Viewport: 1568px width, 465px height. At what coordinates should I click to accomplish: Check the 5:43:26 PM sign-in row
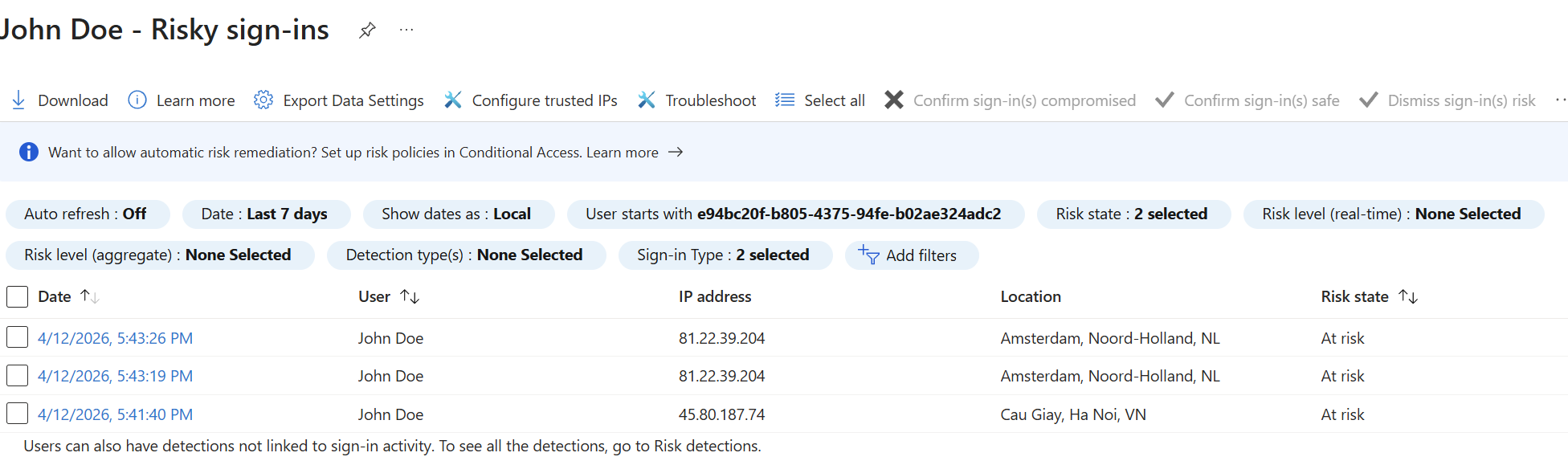point(17,337)
